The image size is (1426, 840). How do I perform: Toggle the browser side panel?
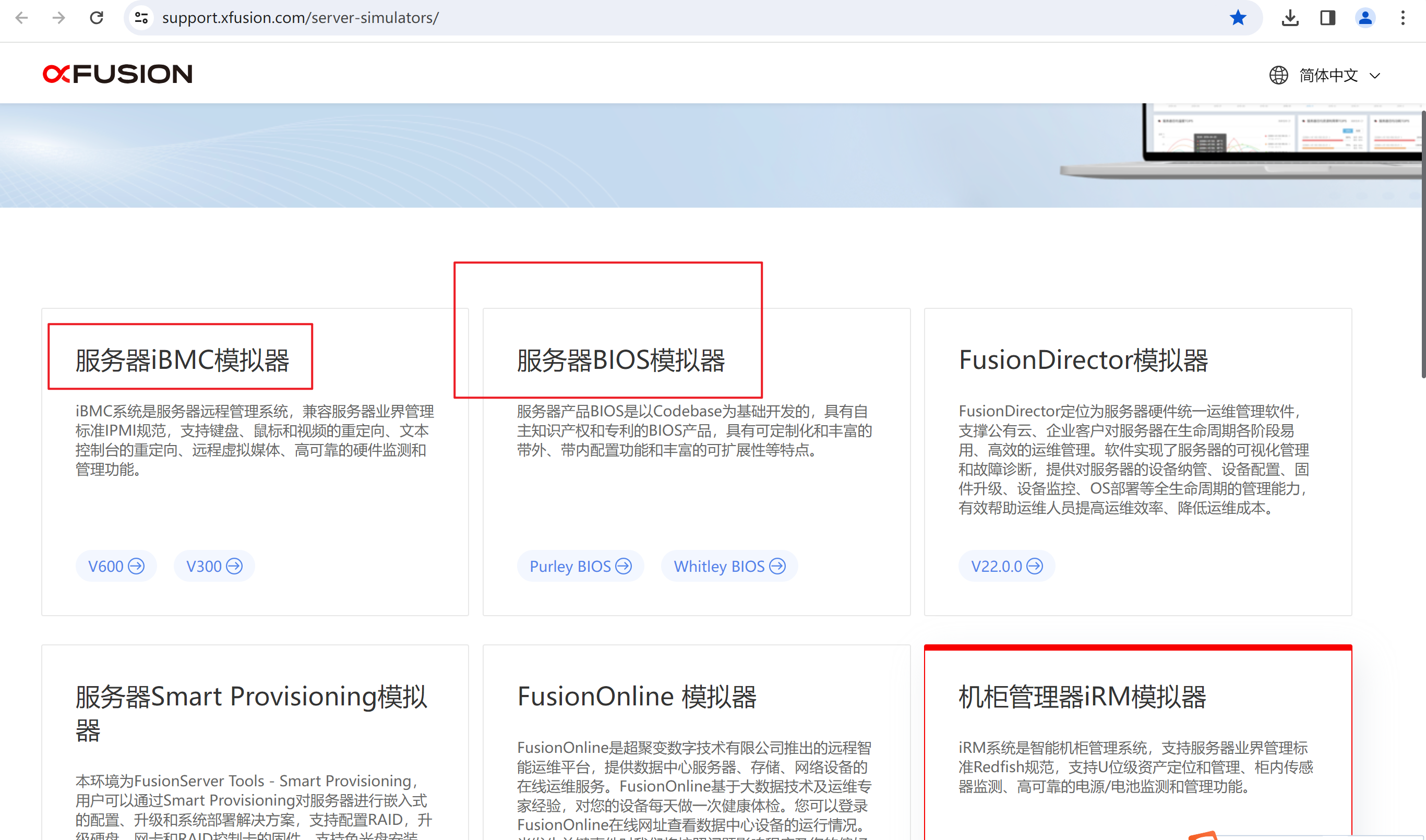point(1327,18)
